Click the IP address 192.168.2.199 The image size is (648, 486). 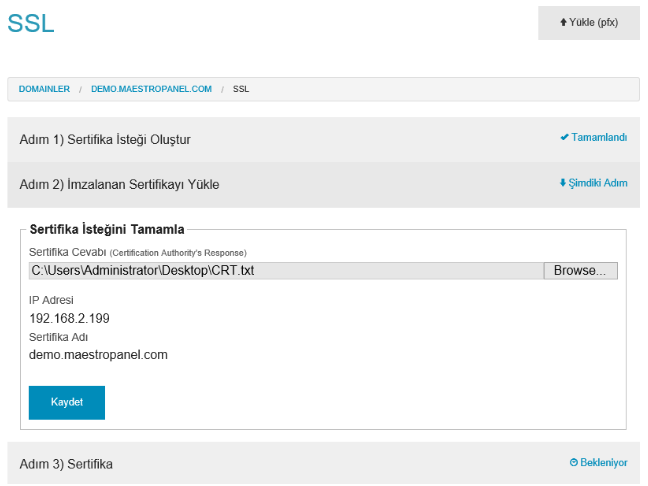coord(69,318)
